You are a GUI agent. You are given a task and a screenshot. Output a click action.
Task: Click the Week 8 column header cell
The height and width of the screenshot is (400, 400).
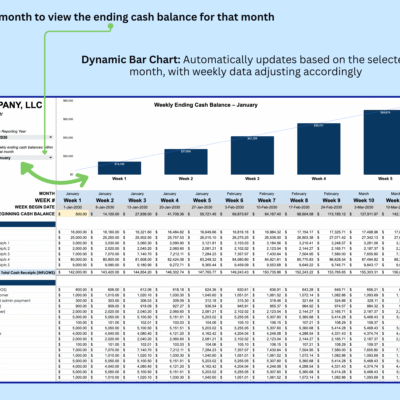tap(299, 200)
